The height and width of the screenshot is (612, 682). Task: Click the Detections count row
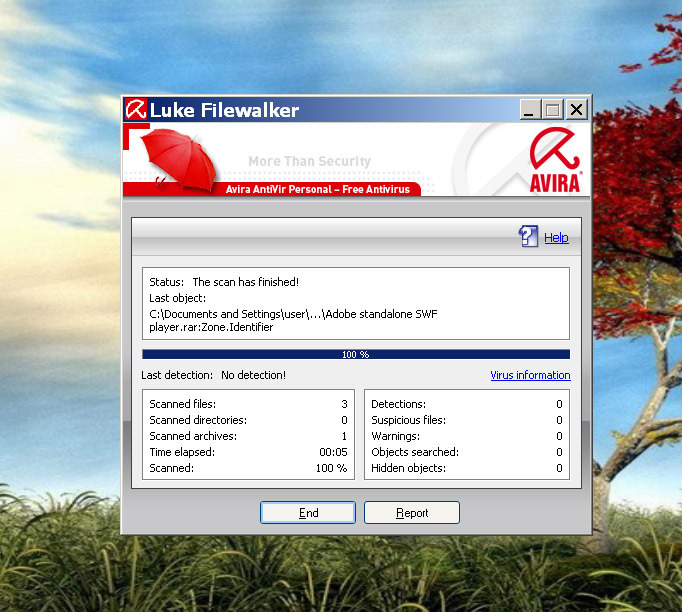[466, 404]
